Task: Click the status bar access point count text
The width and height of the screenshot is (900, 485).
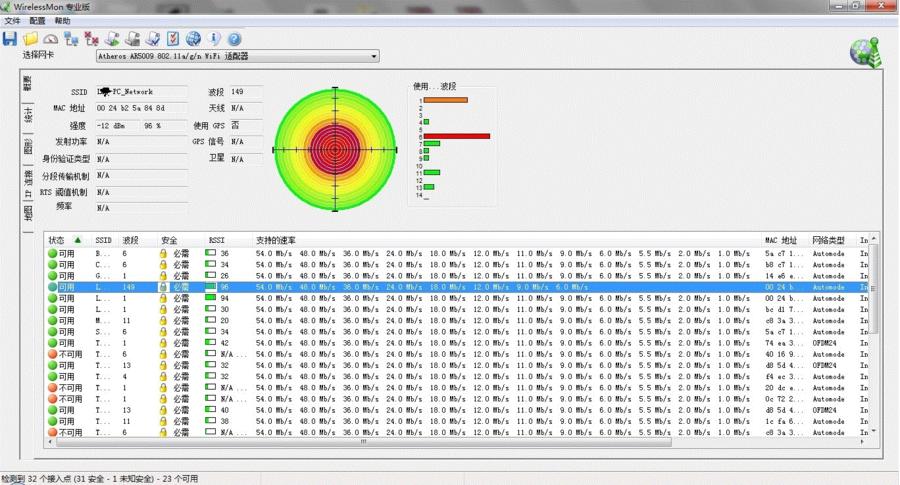Action: [x=99, y=479]
